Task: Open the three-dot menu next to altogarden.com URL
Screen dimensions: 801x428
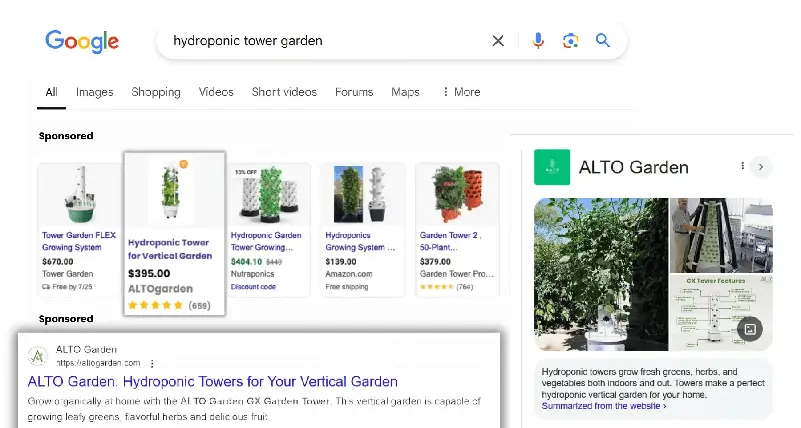Action: [152, 364]
